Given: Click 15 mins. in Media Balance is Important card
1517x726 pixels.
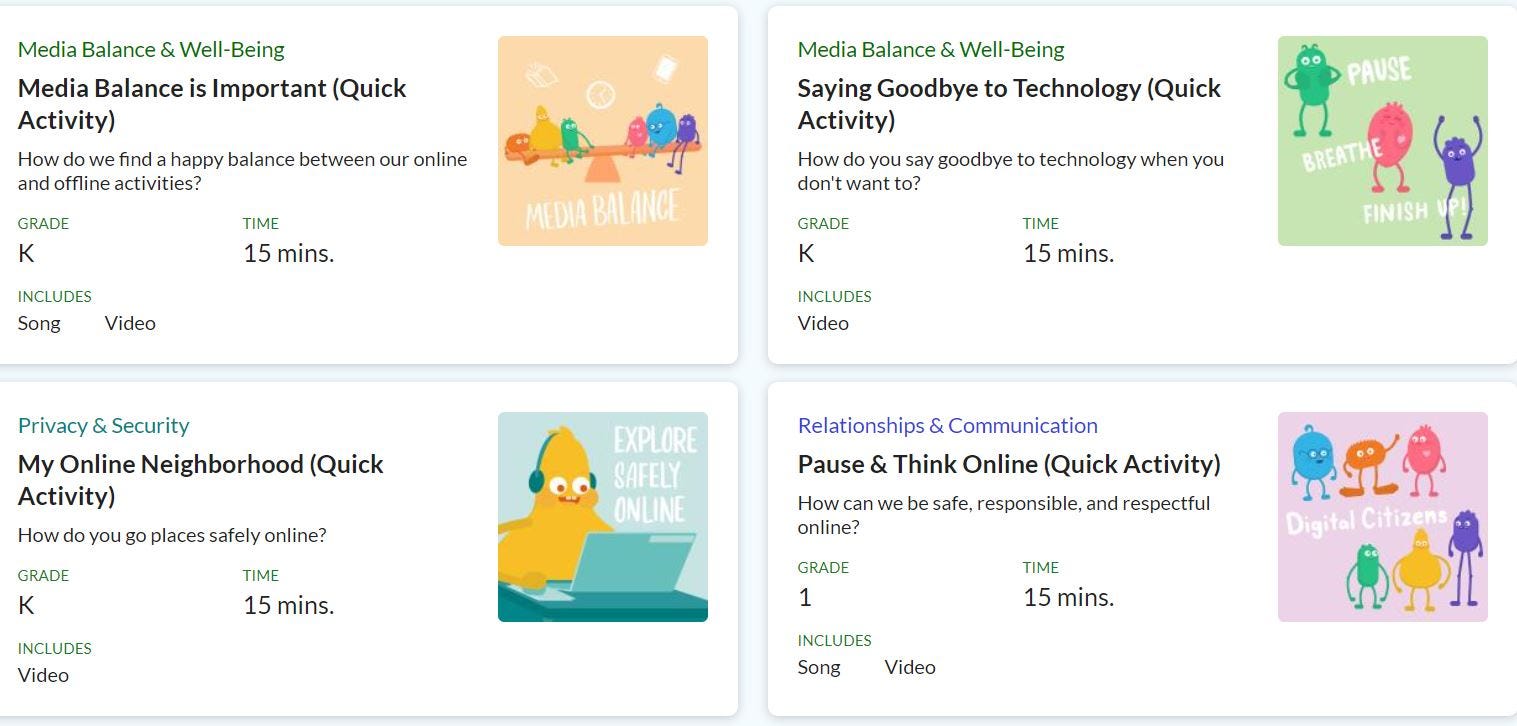Looking at the screenshot, I should (289, 253).
